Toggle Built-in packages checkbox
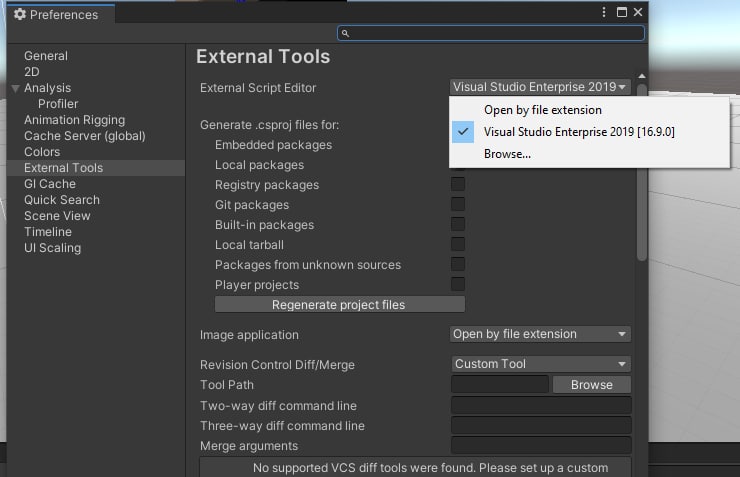The width and height of the screenshot is (740, 477). tap(458, 224)
